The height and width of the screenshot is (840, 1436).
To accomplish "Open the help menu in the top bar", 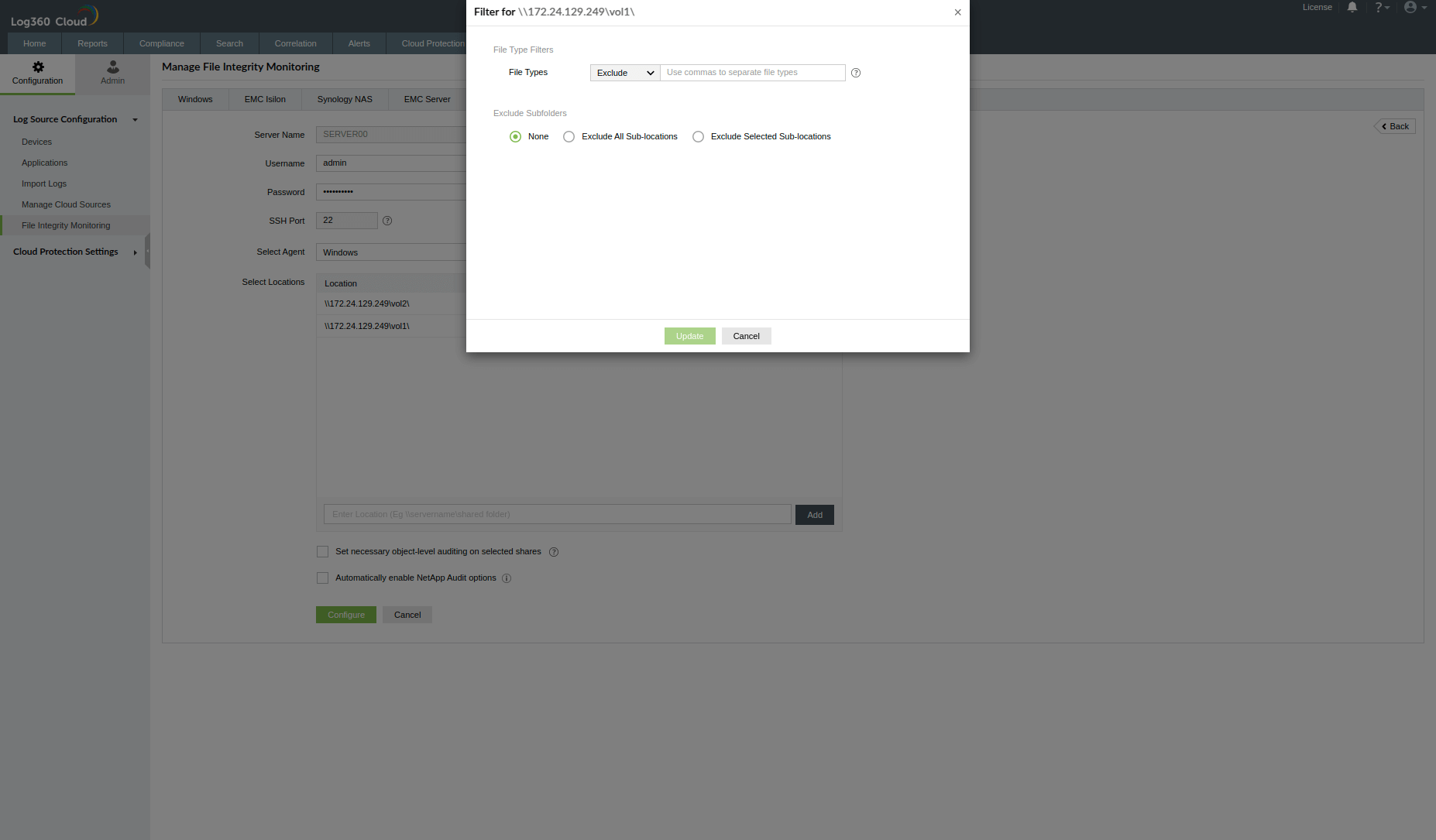I will (x=1381, y=7).
